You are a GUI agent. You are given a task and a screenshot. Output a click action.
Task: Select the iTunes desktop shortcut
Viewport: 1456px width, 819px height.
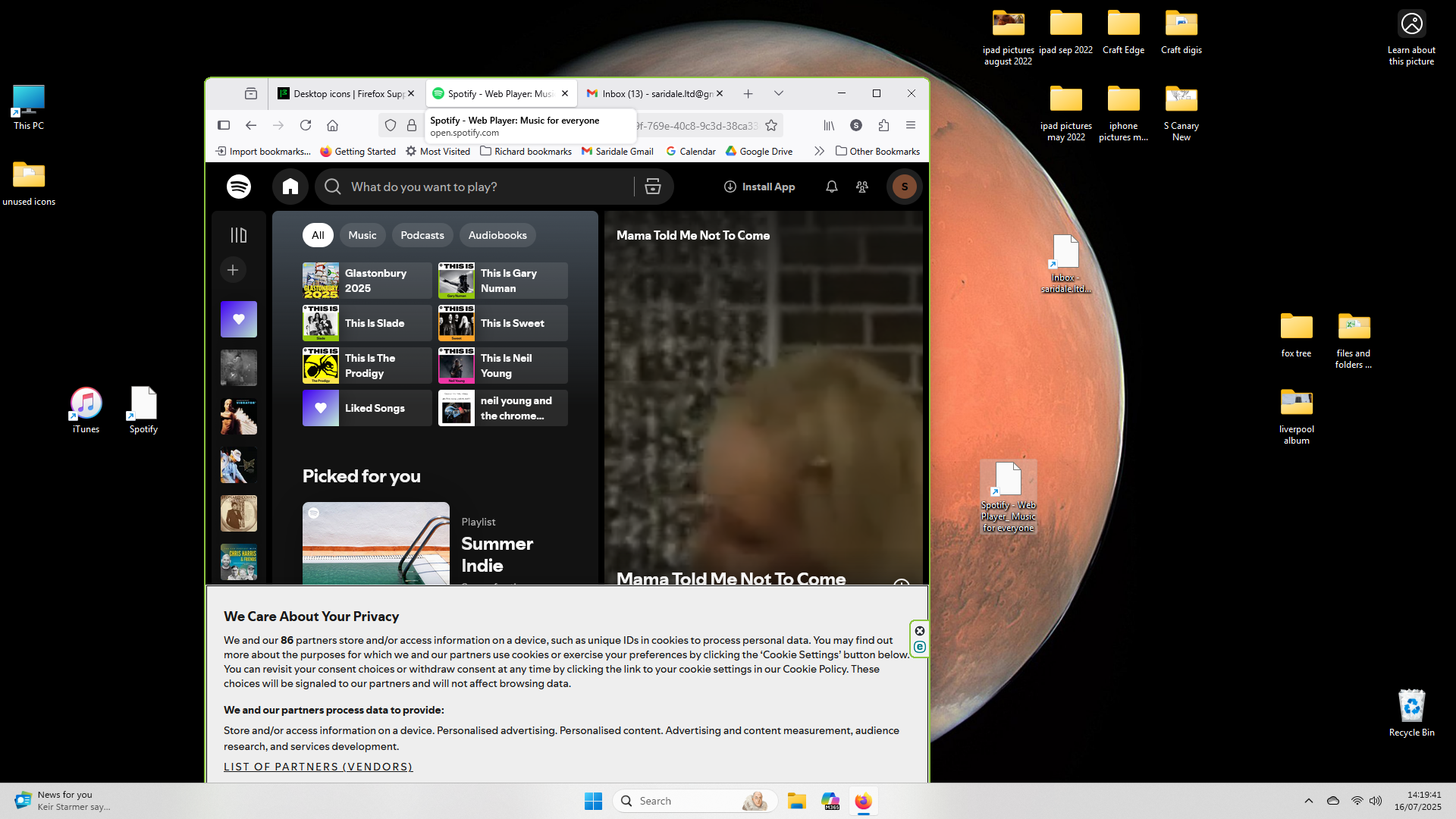point(86,409)
